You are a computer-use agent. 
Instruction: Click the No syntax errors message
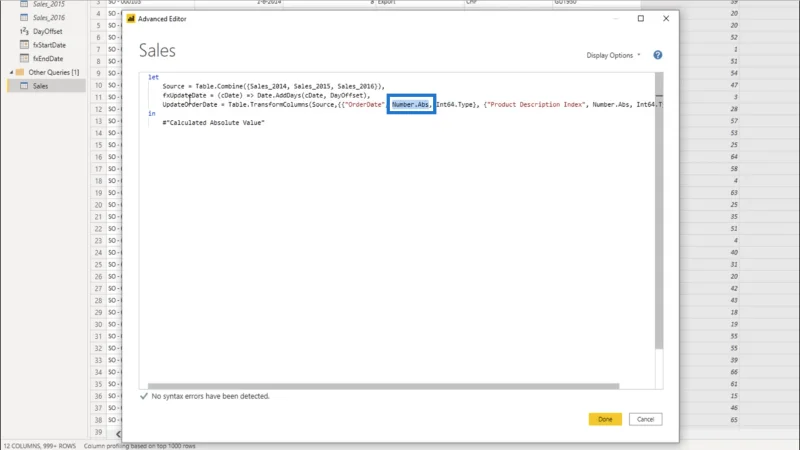[210, 396]
